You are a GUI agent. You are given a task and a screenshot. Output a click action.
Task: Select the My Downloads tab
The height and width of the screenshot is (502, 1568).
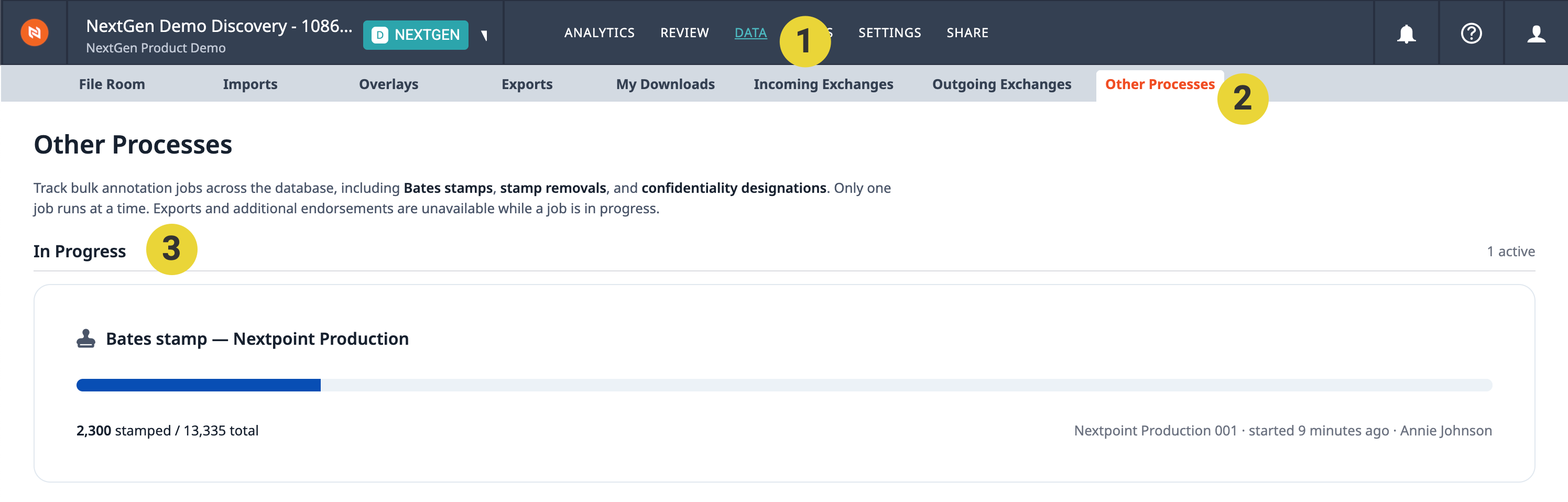pyautogui.click(x=666, y=84)
